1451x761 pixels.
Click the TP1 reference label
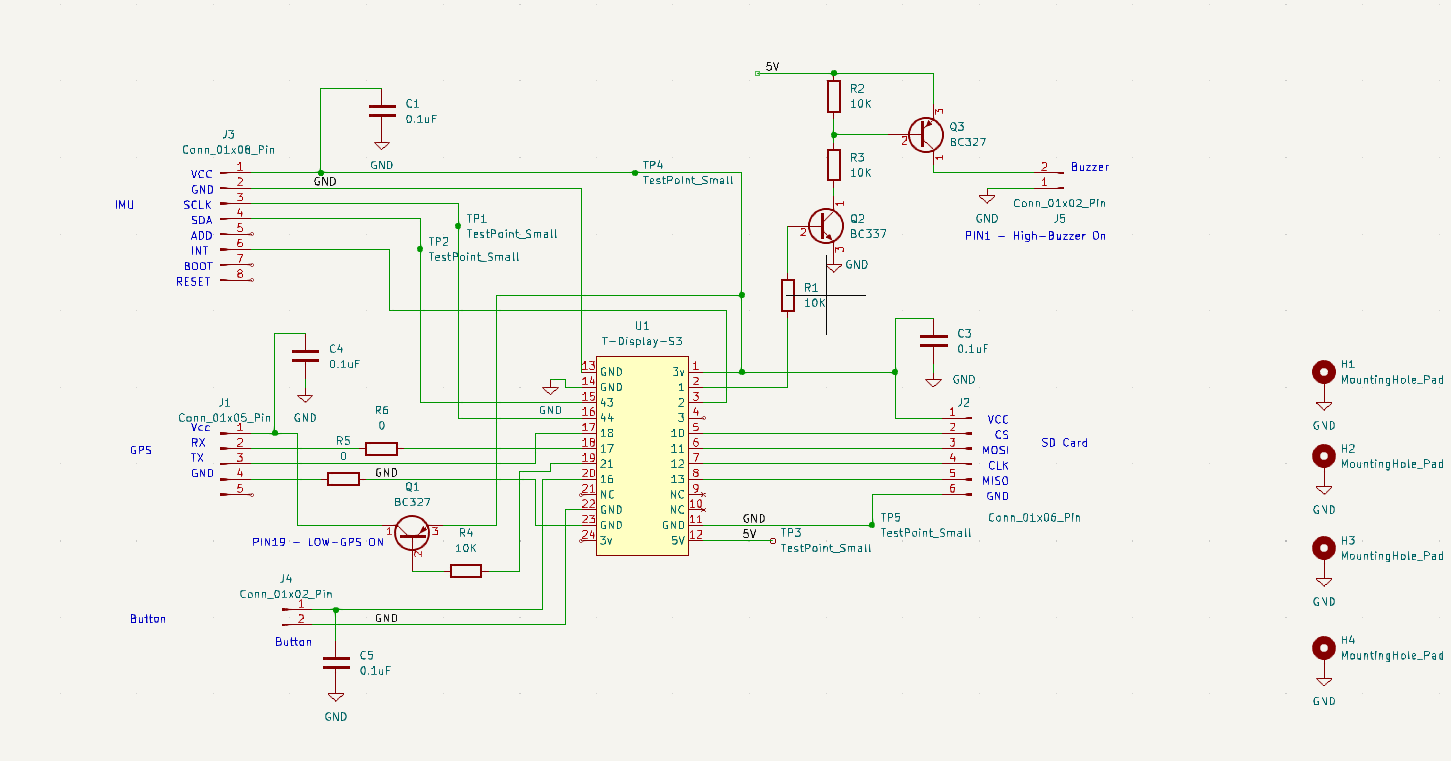477,218
